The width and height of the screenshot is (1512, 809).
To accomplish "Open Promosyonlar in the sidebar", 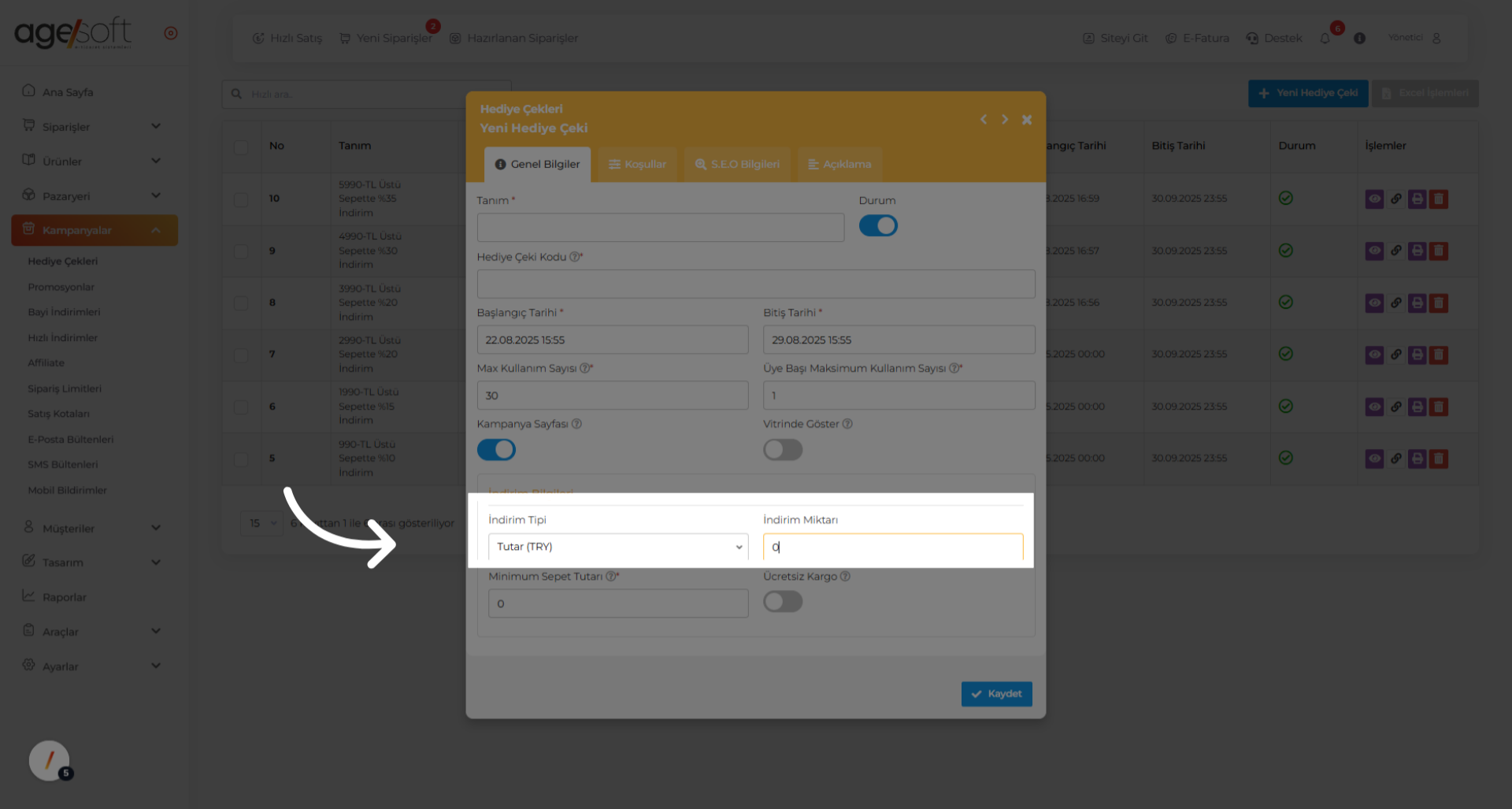I will coord(61,287).
